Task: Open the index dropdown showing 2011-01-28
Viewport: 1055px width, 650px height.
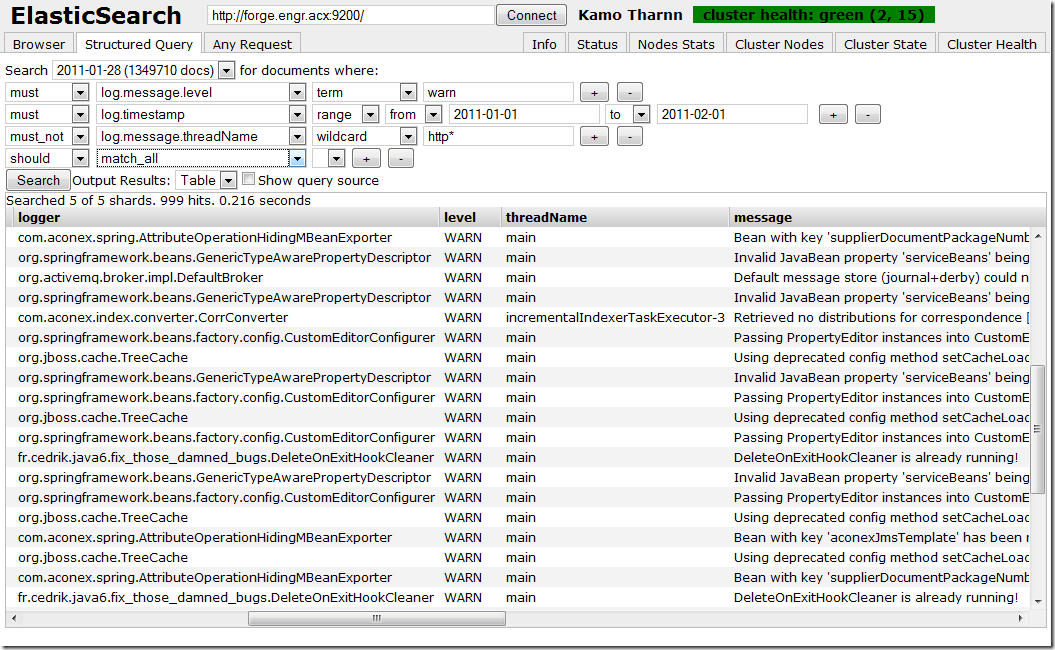Action: 143,70
